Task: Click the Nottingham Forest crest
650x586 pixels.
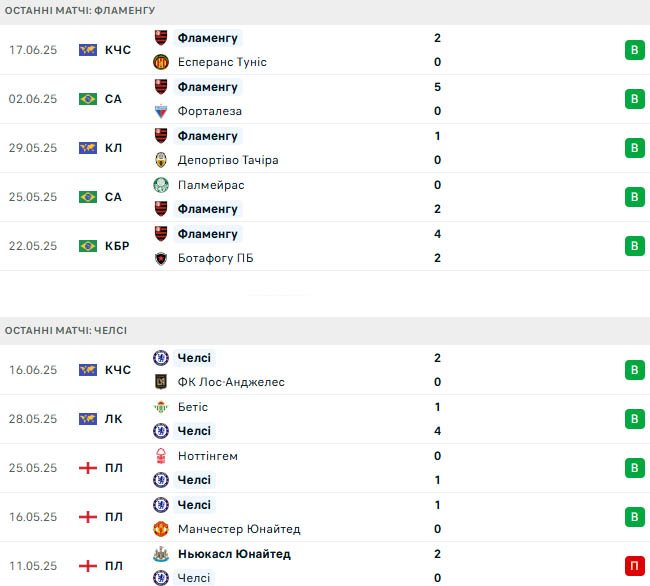Action: tap(161, 456)
